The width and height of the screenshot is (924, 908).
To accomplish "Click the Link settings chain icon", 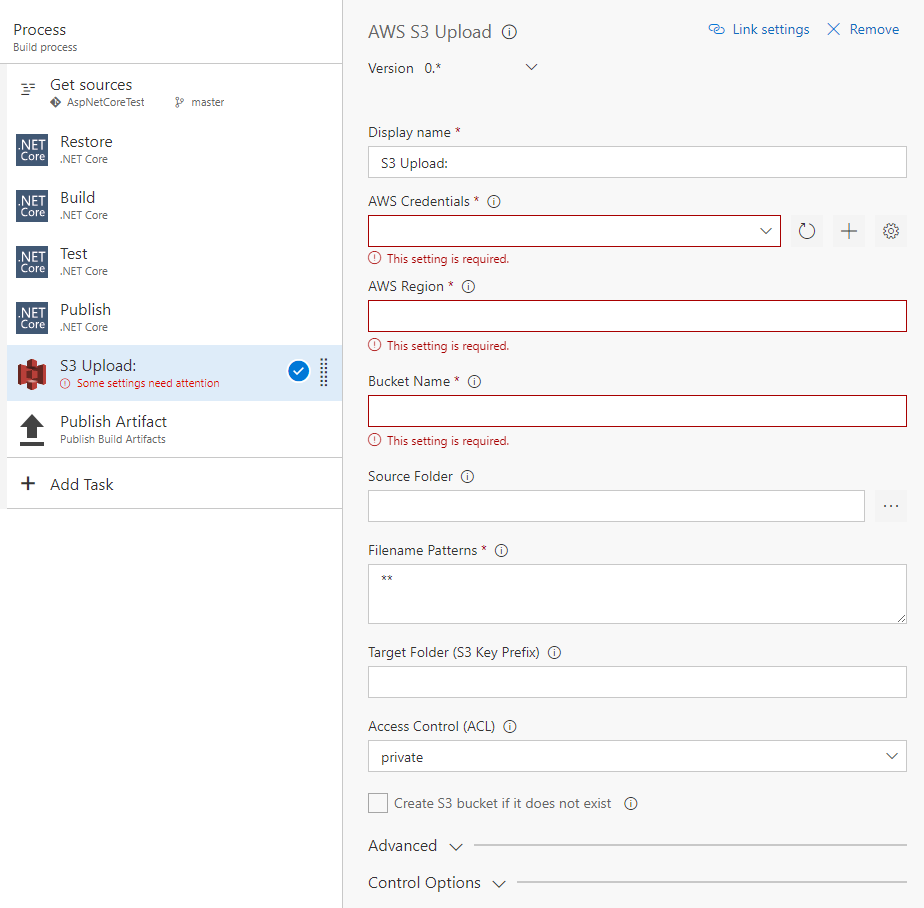I will [717, 29].
